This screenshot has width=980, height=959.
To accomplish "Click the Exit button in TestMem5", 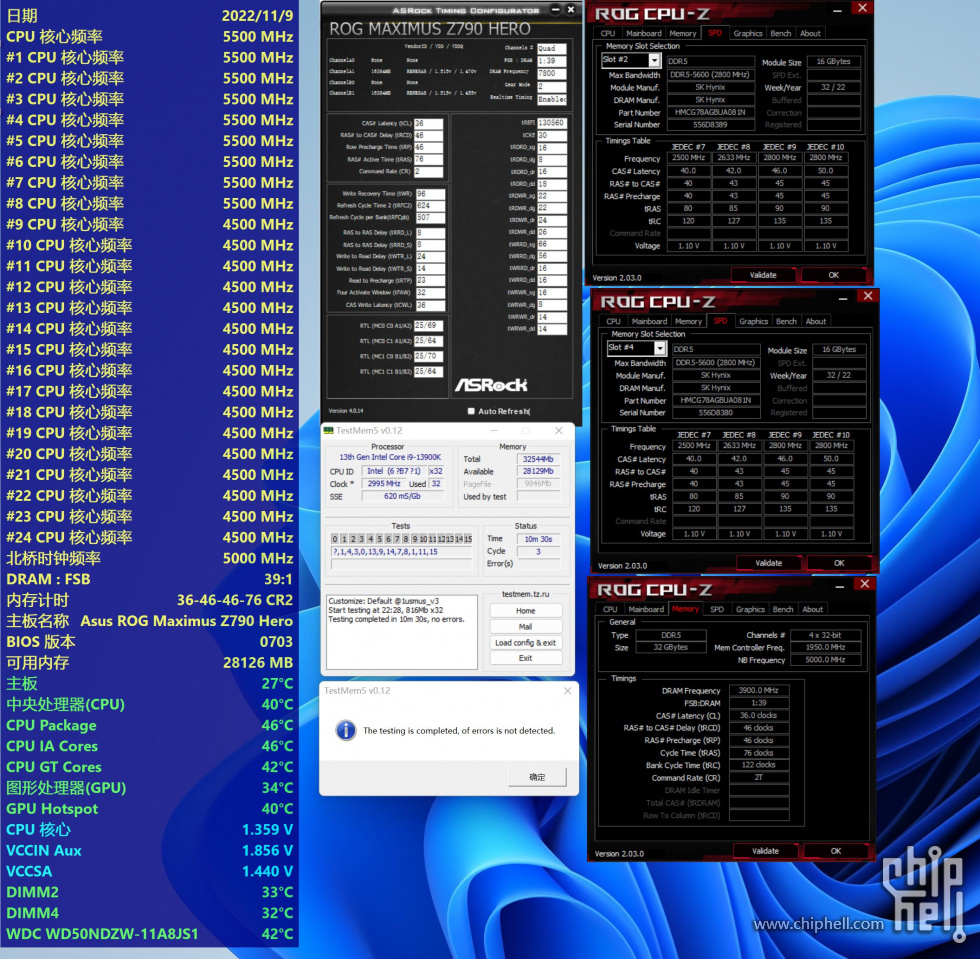I will (x=526, y=658).
